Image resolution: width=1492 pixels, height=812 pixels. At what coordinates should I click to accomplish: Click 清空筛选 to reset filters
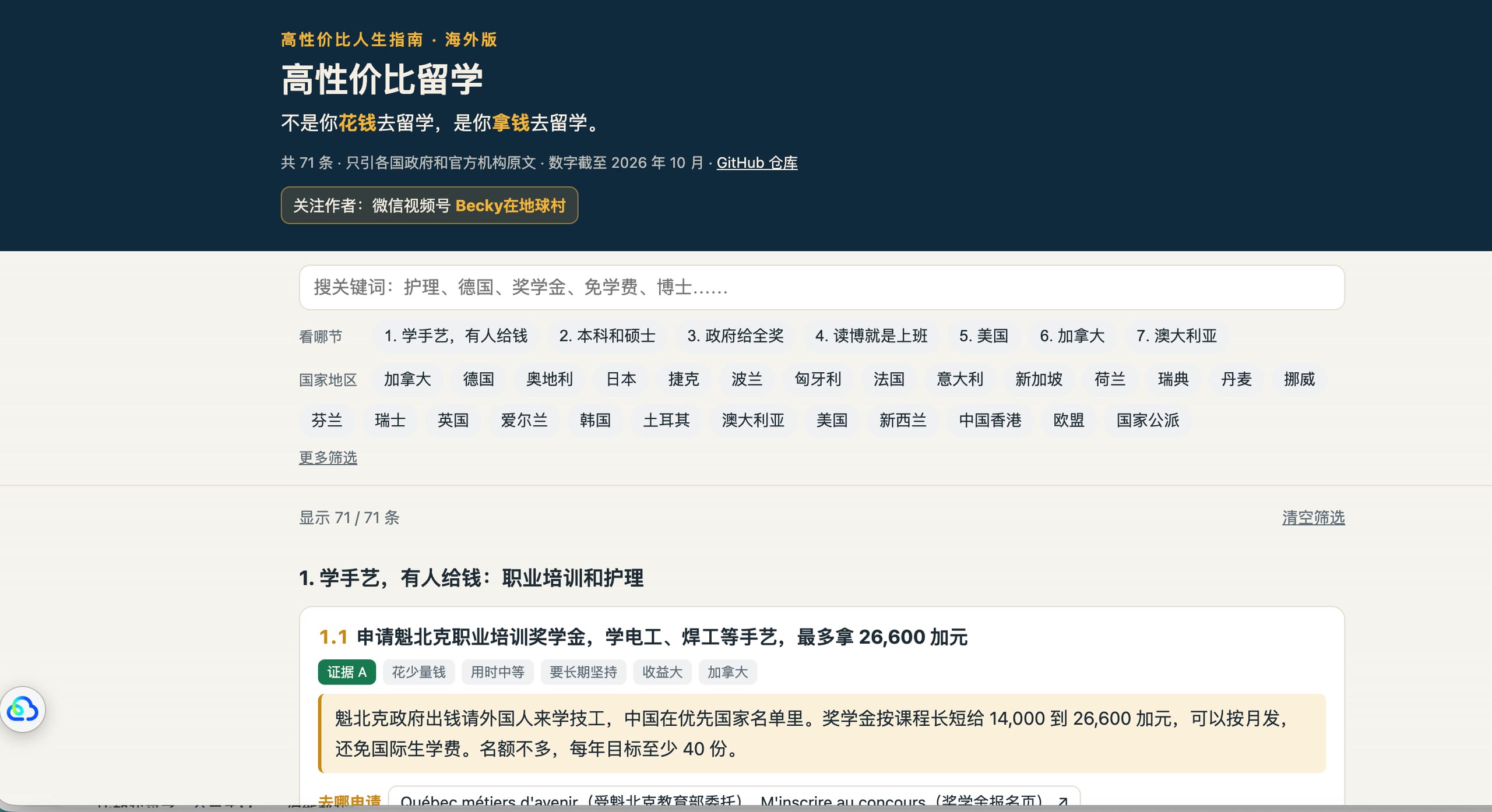click(x=1314, y=517)
